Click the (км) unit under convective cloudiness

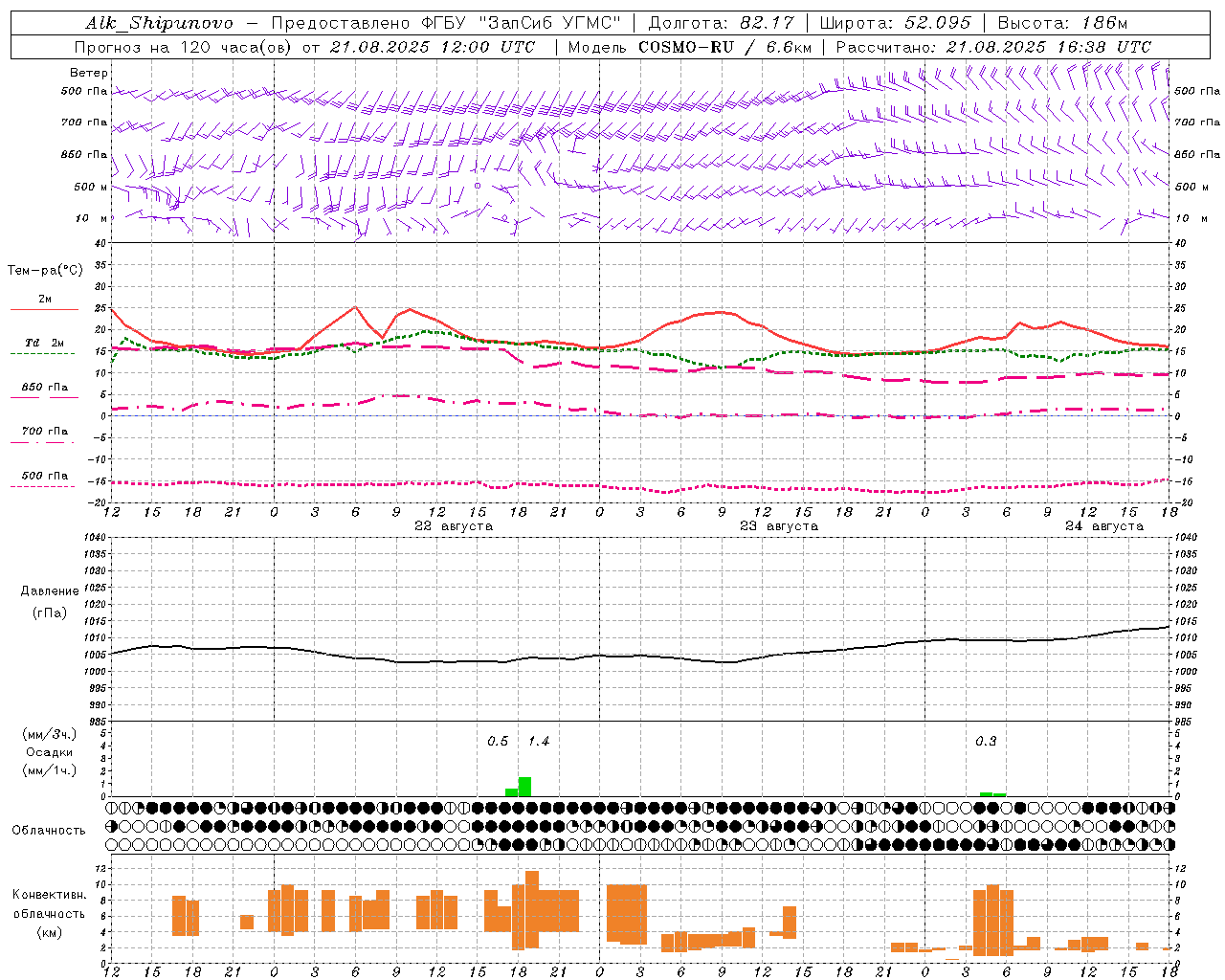point(50,932)
